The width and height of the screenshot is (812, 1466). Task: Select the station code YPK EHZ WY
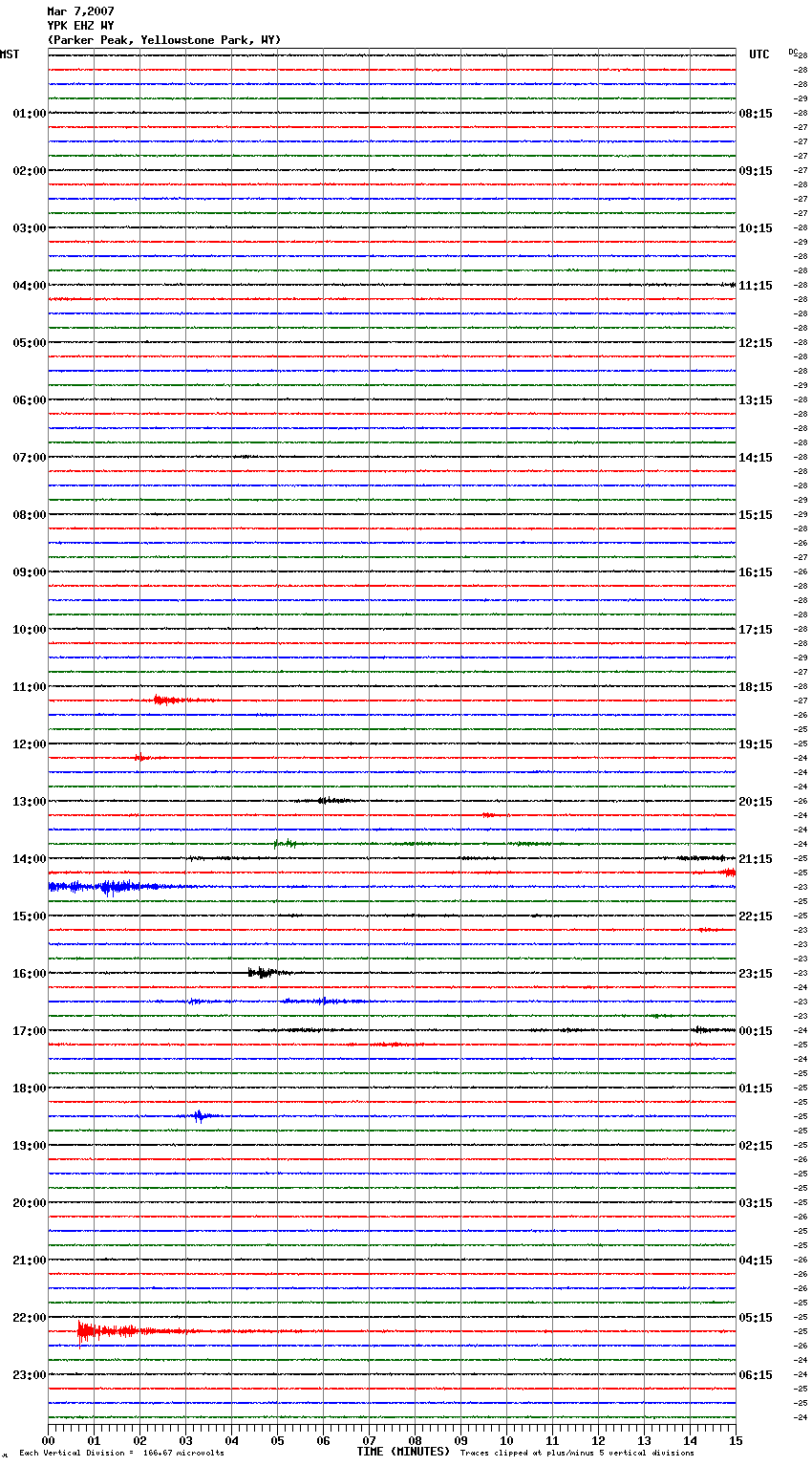80,26
